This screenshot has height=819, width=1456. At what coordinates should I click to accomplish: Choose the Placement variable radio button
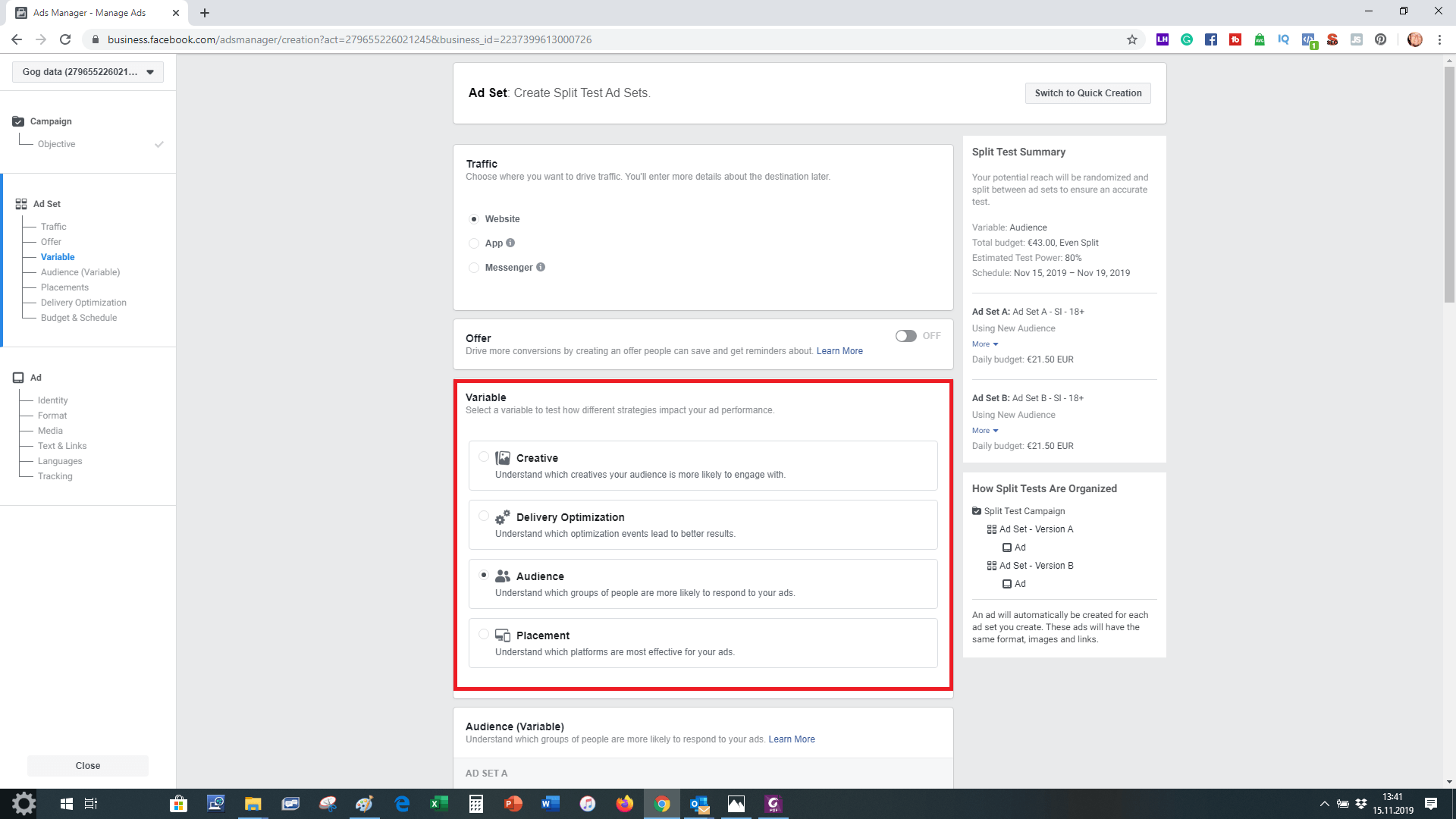[484, 635]
